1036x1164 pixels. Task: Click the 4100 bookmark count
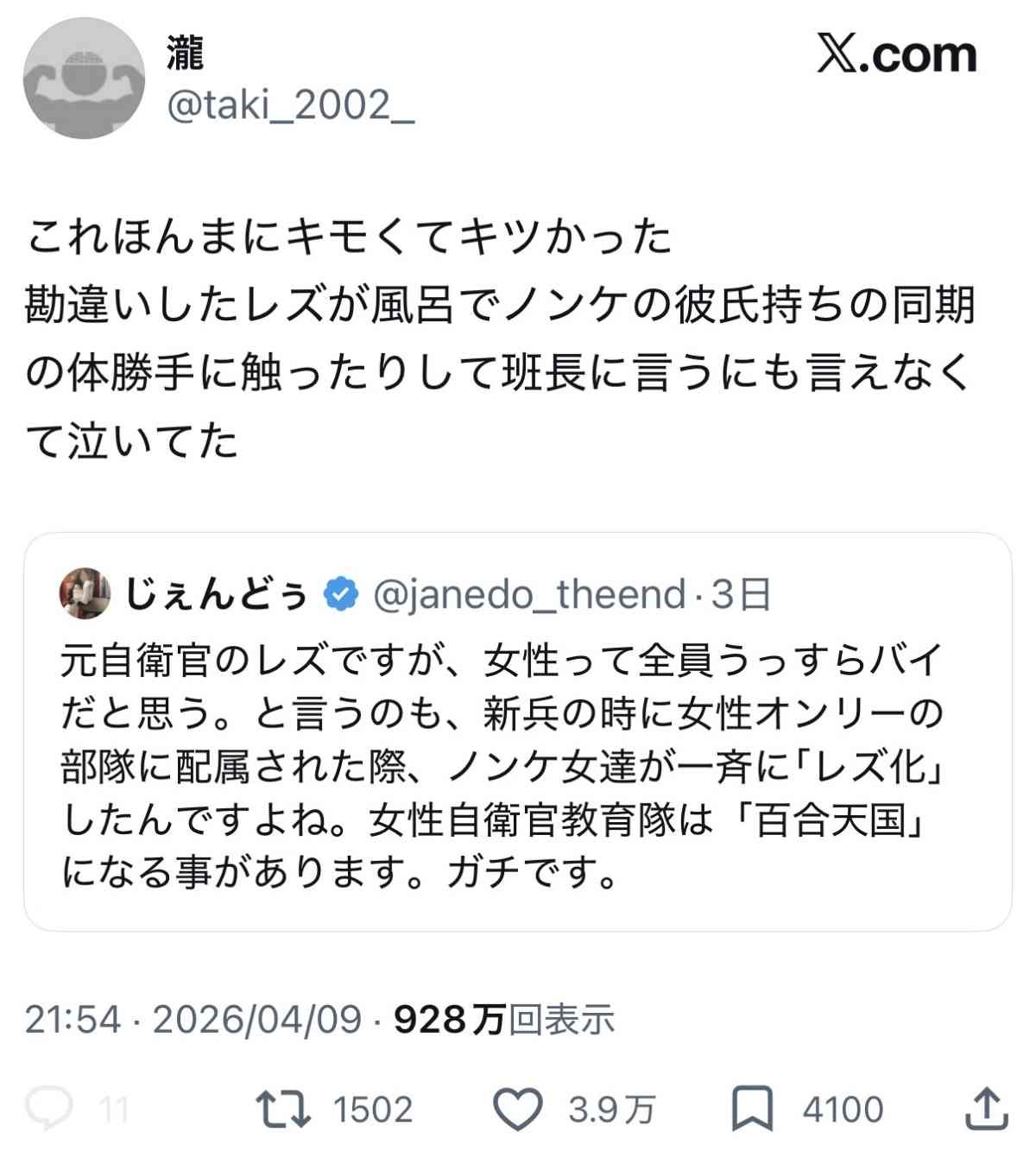pos(843,1110)
